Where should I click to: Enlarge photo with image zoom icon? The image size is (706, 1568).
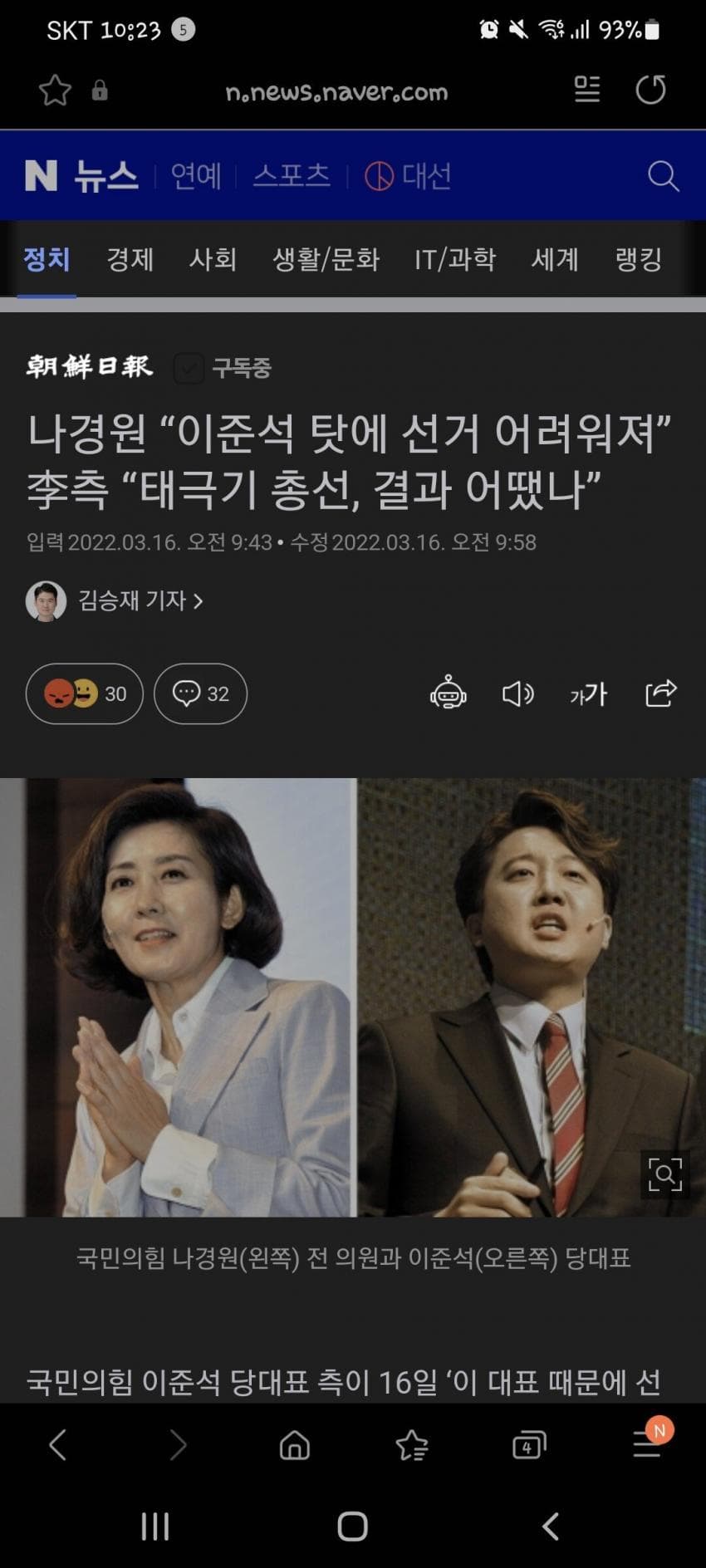click(x=665, y=1174)
